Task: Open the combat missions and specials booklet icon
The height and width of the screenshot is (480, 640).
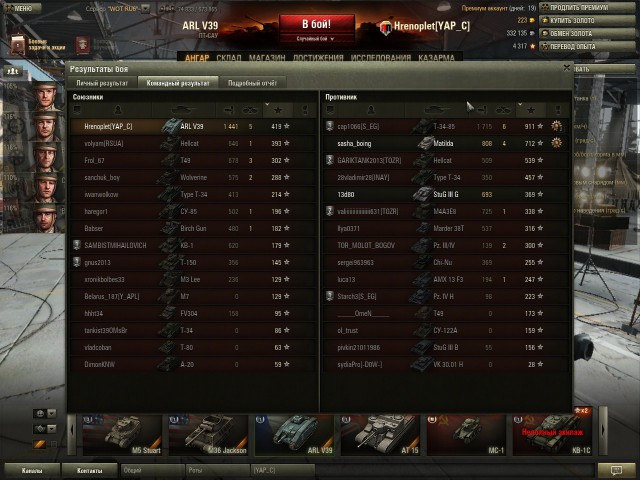Action: (x=17, y=44)
